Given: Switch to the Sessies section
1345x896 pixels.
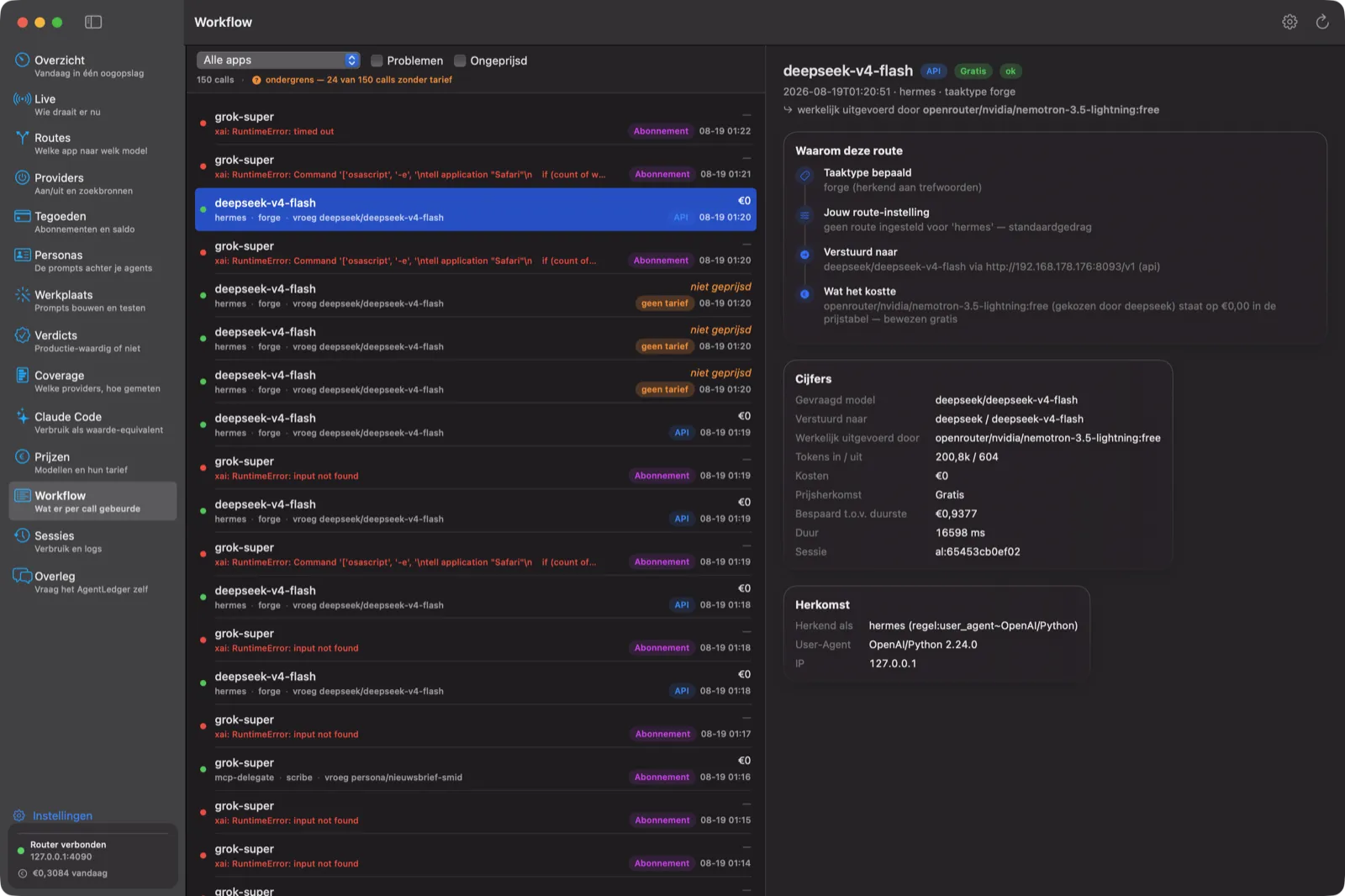Looking at the screenshot, I should (92, 541).
